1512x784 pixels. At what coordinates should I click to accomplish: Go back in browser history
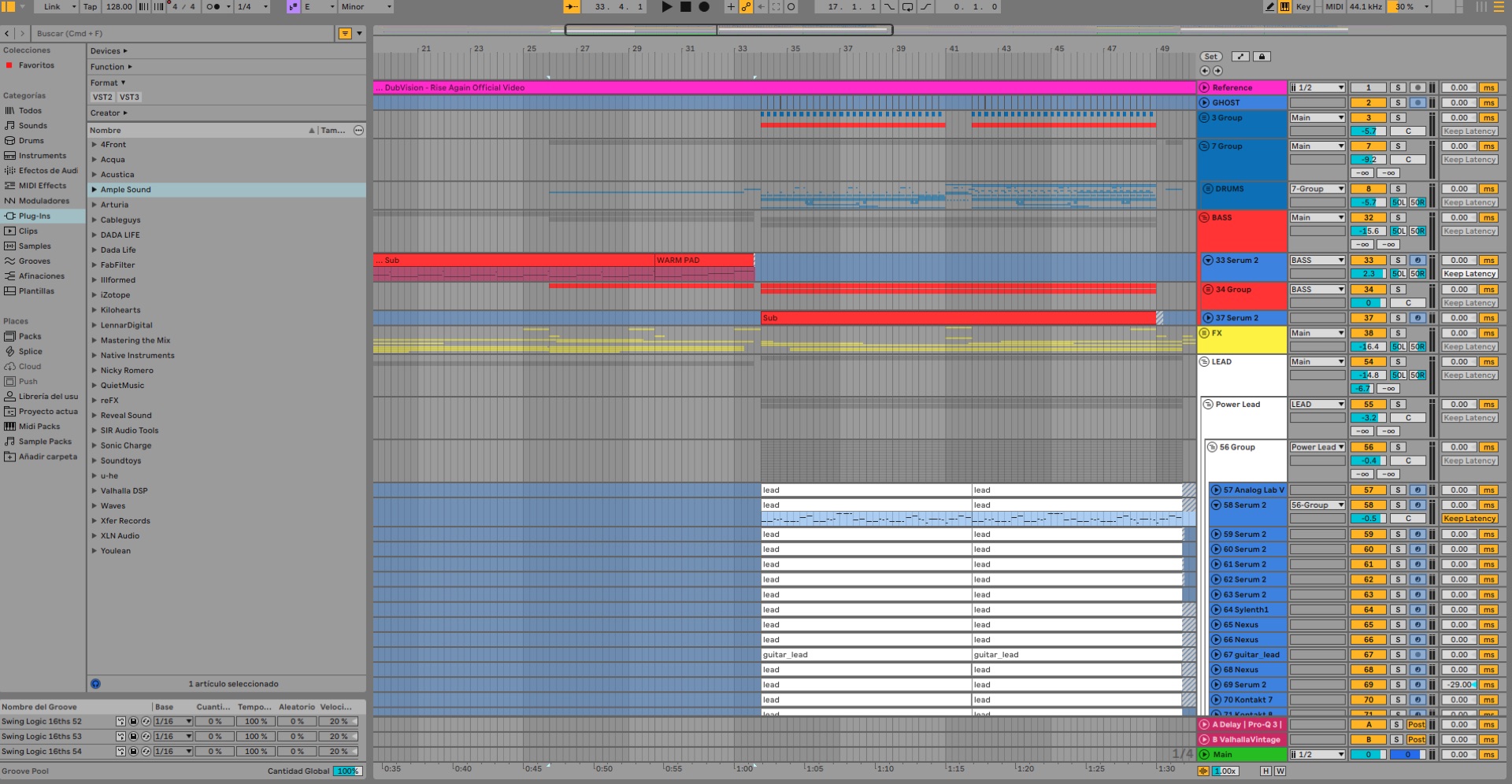[x=7, y=34]
